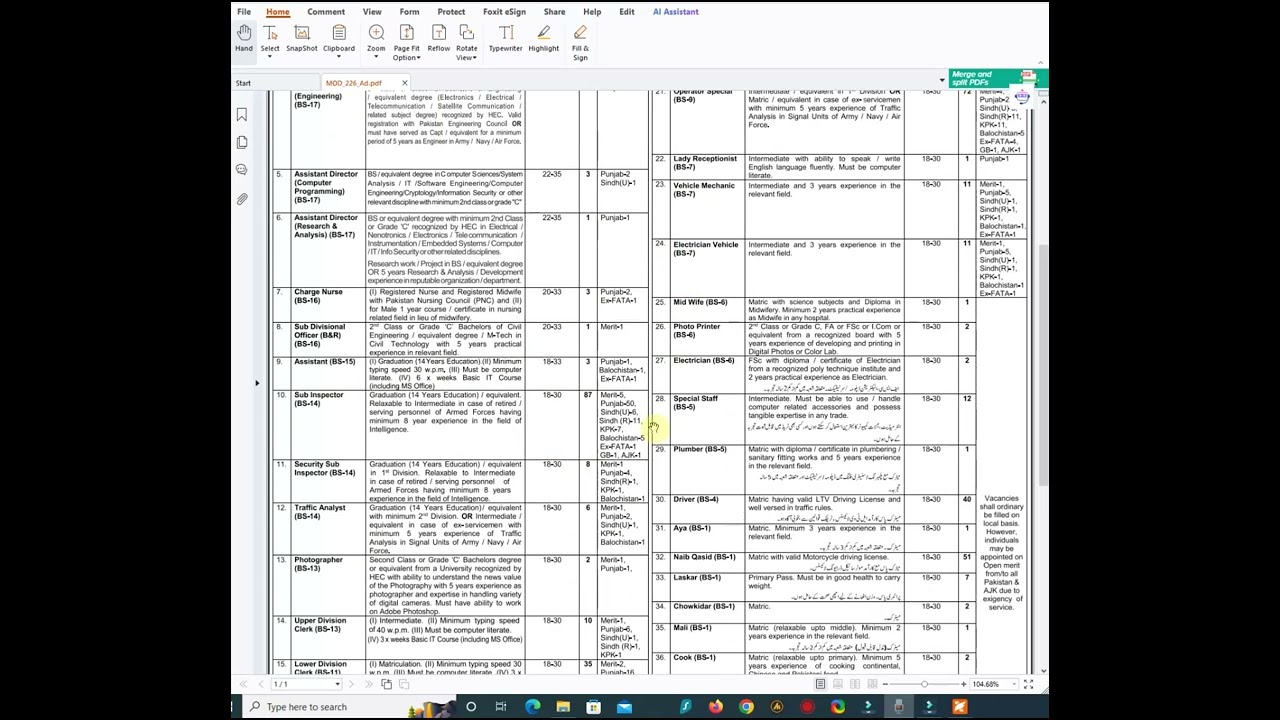The height and width of the screenshot is (720, 1280).
Task: Adjust the zoom slider handle
Action: coord(924,684)
